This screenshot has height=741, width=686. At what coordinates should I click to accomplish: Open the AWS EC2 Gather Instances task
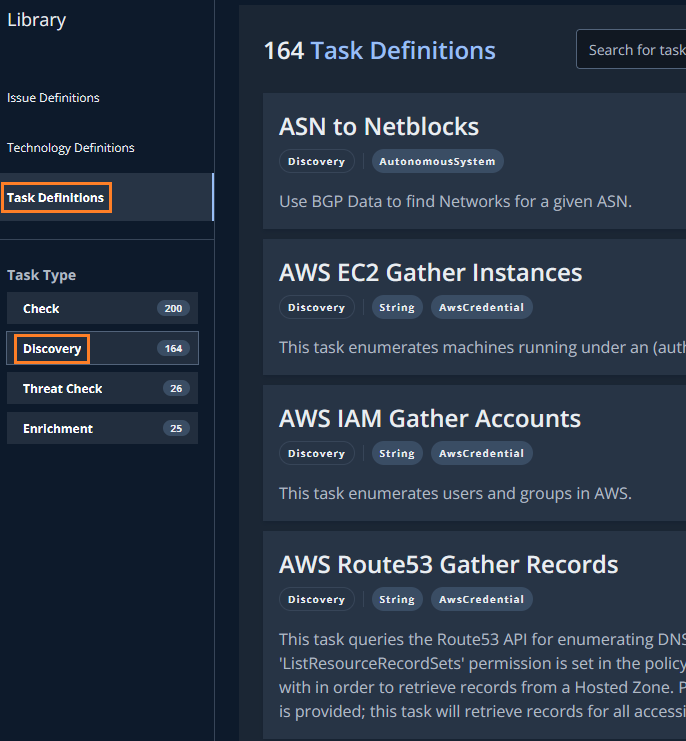point(430,273)
